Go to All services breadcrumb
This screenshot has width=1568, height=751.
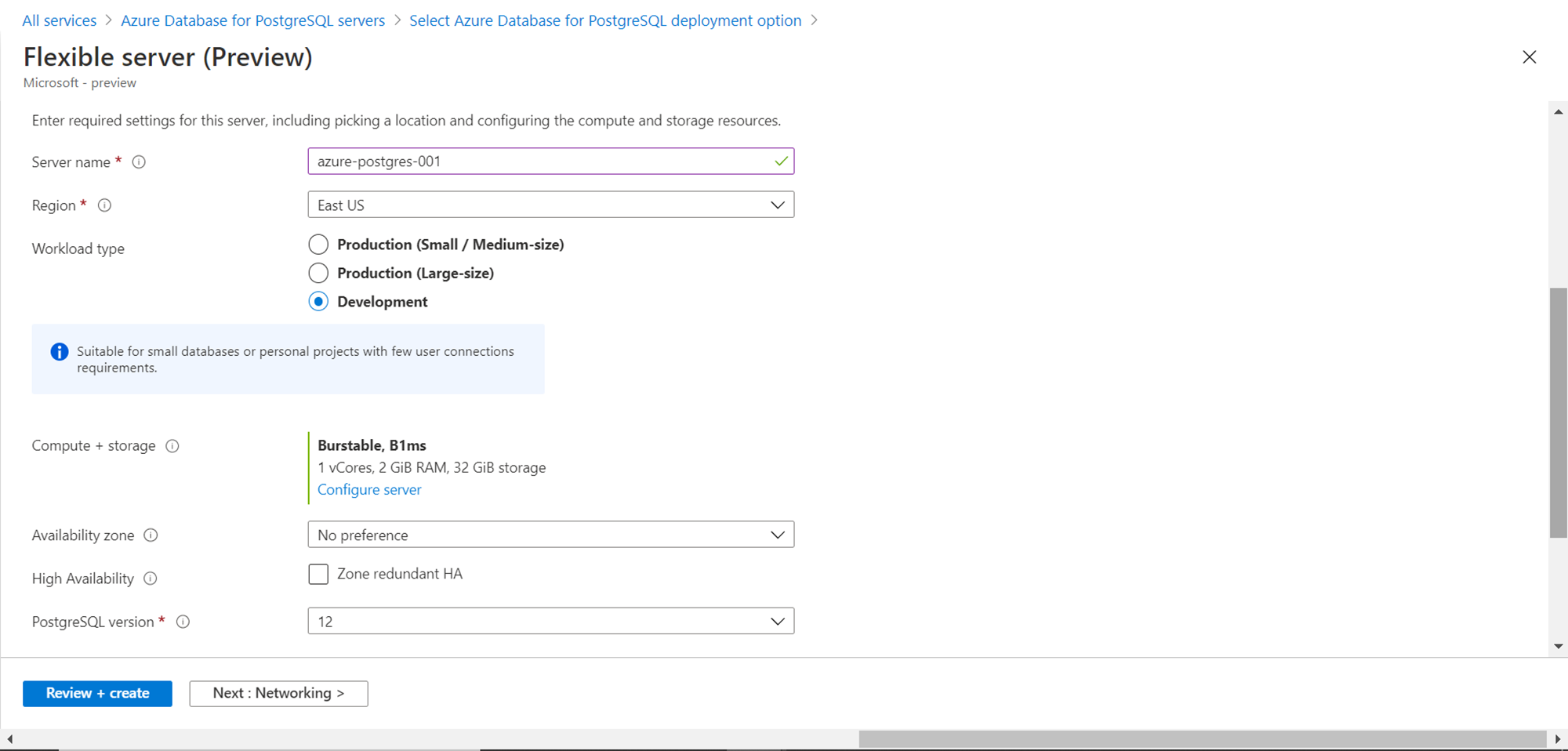(x=60, y=20)
